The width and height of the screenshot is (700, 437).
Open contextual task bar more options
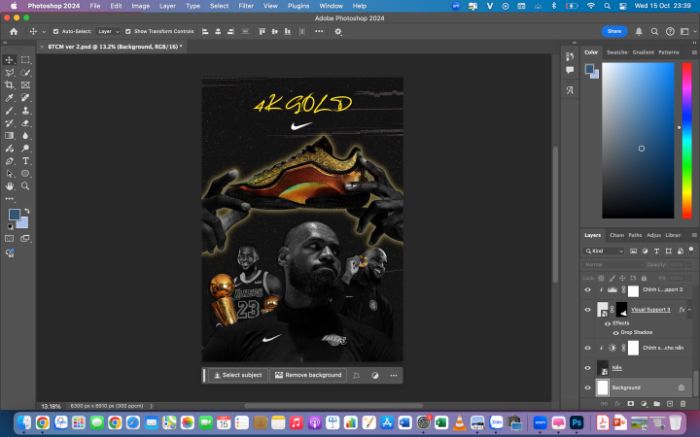click(x=393, y=375)
